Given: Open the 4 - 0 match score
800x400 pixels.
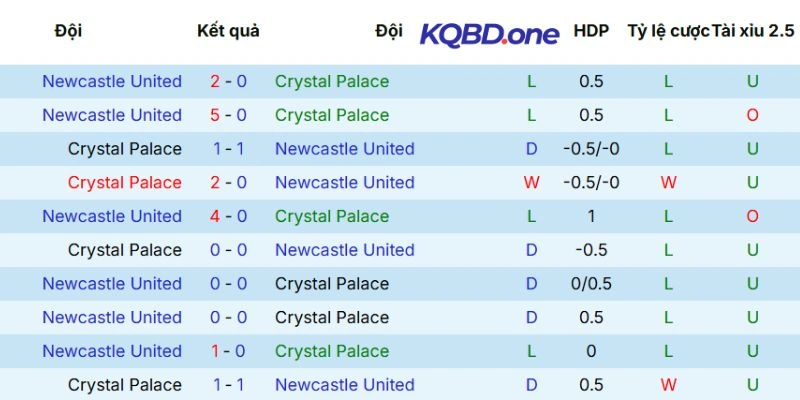Looking at the screenshot, I should point(229,216).
